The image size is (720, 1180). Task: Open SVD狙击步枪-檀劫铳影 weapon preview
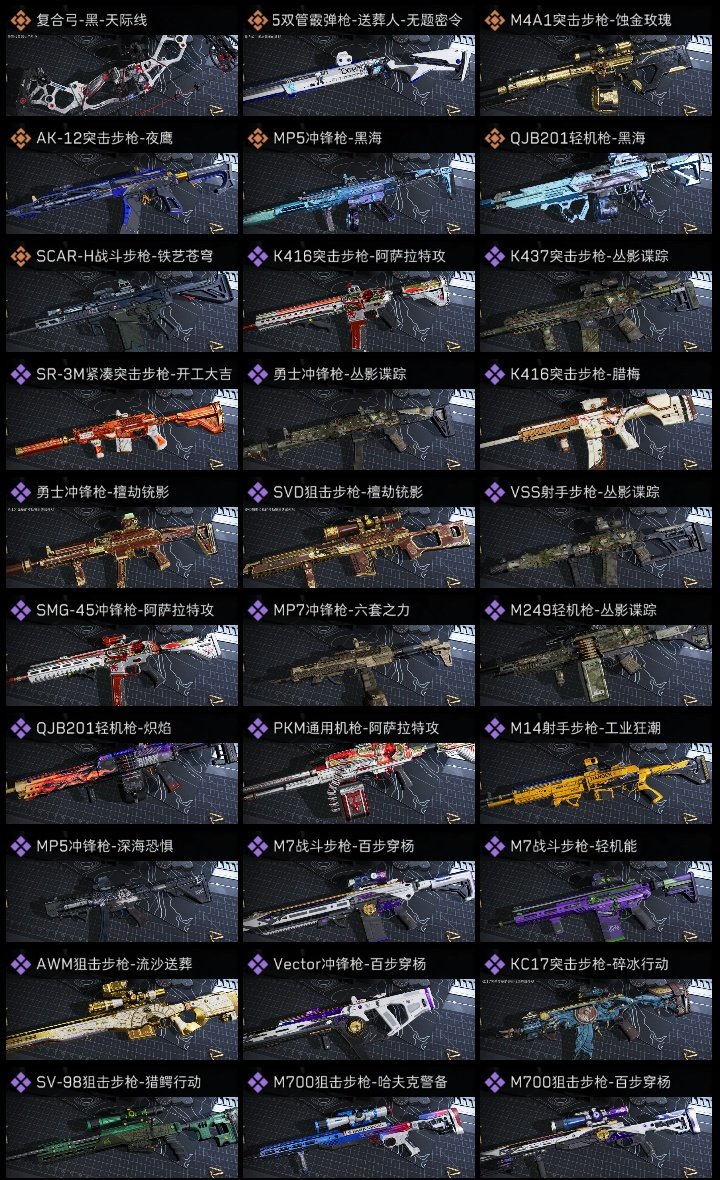click(x=359, y=547)
